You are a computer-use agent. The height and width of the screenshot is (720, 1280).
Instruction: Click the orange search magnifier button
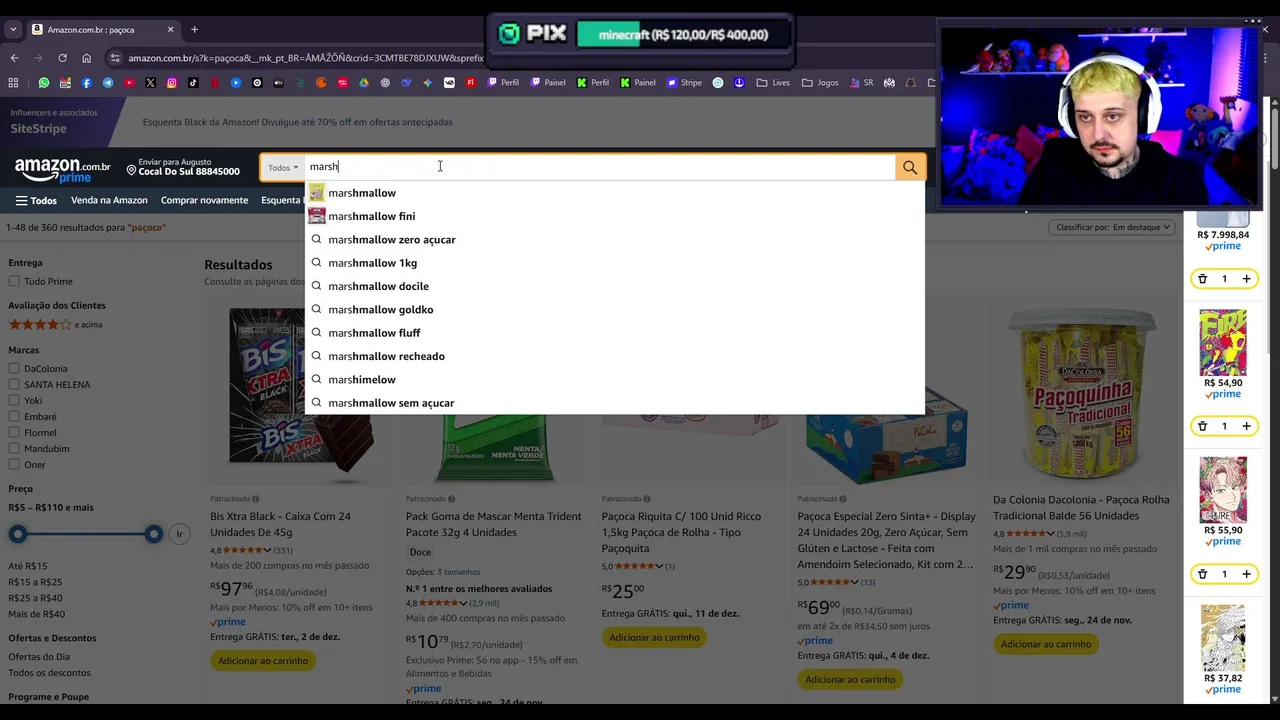tap(909, 167)
